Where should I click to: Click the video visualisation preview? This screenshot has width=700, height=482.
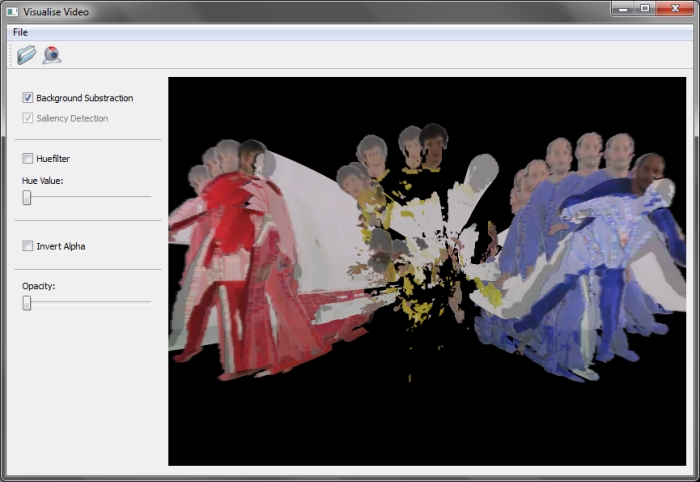coord(427,271)
